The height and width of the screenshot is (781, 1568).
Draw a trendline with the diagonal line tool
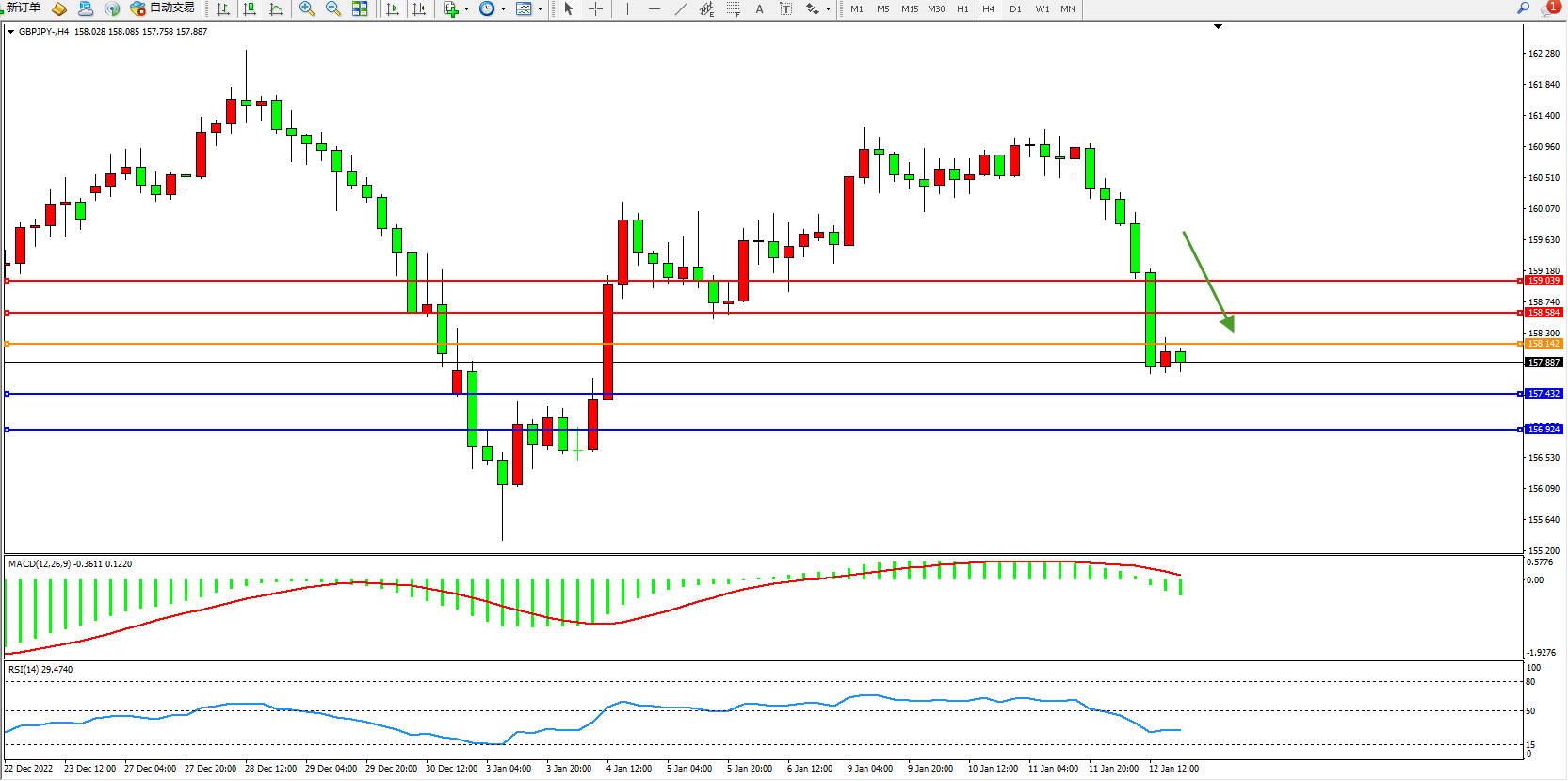681,8
